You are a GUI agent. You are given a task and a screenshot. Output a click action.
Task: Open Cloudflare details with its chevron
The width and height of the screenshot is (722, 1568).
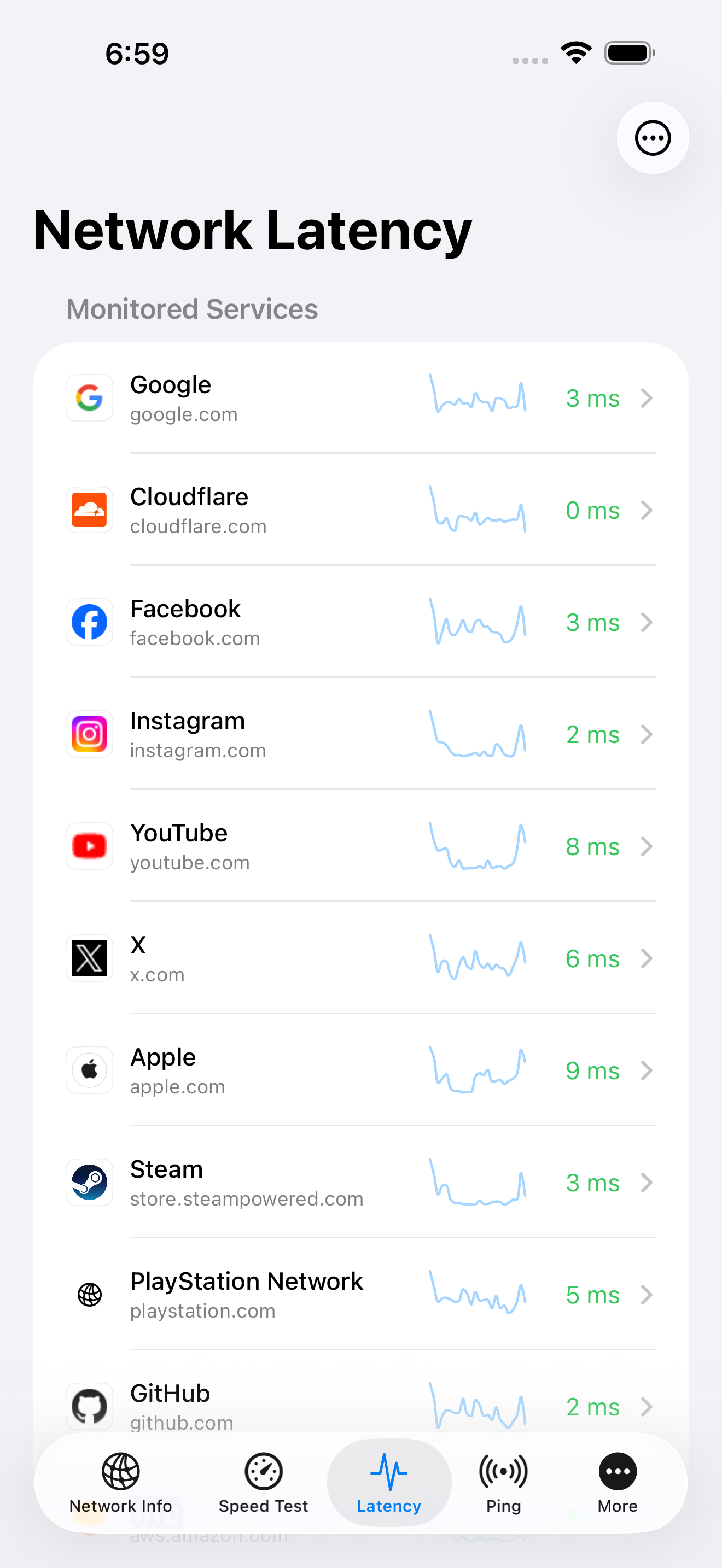[647, 510]
